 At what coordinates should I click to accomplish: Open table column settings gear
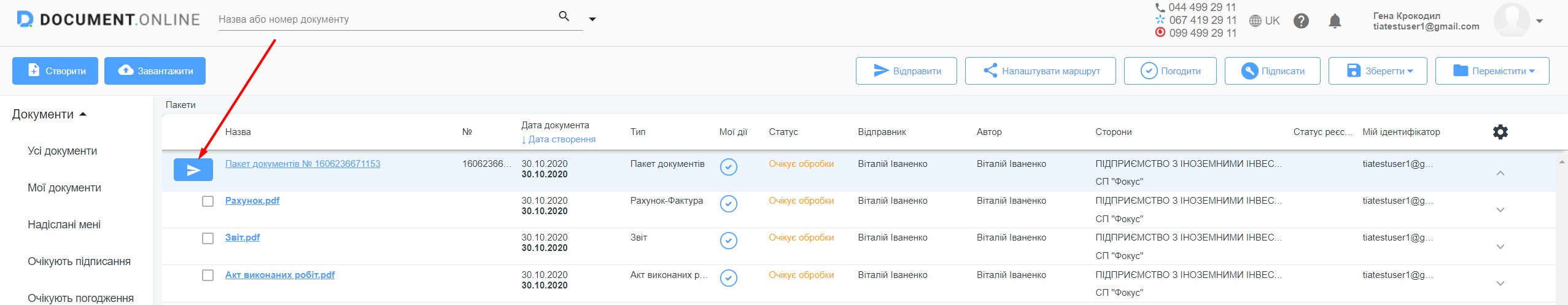[x=1500, y=132]
